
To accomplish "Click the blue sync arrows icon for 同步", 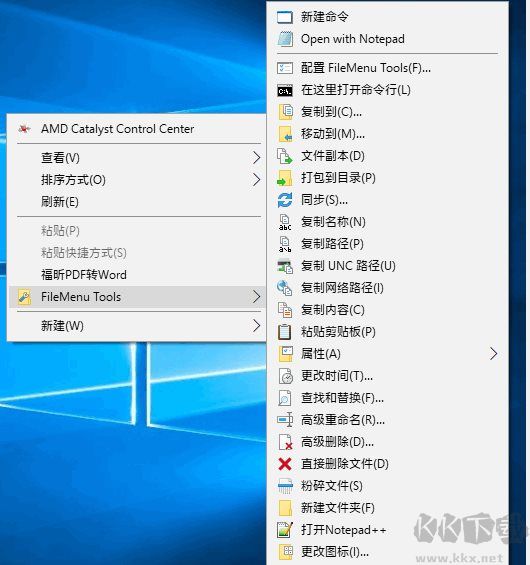I will (285, 200).
